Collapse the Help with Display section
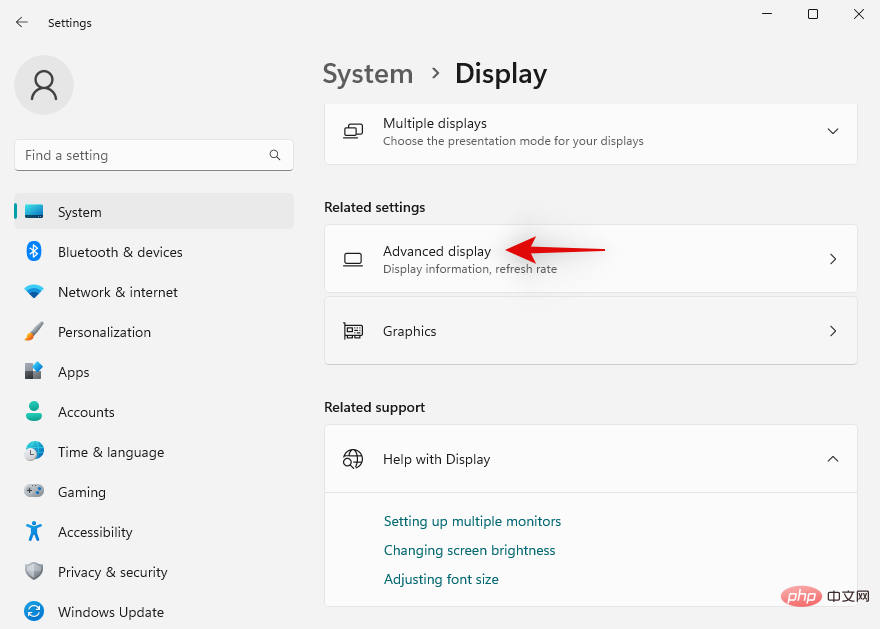The height and width of the screenshot is (629, 880). (833, 459)
